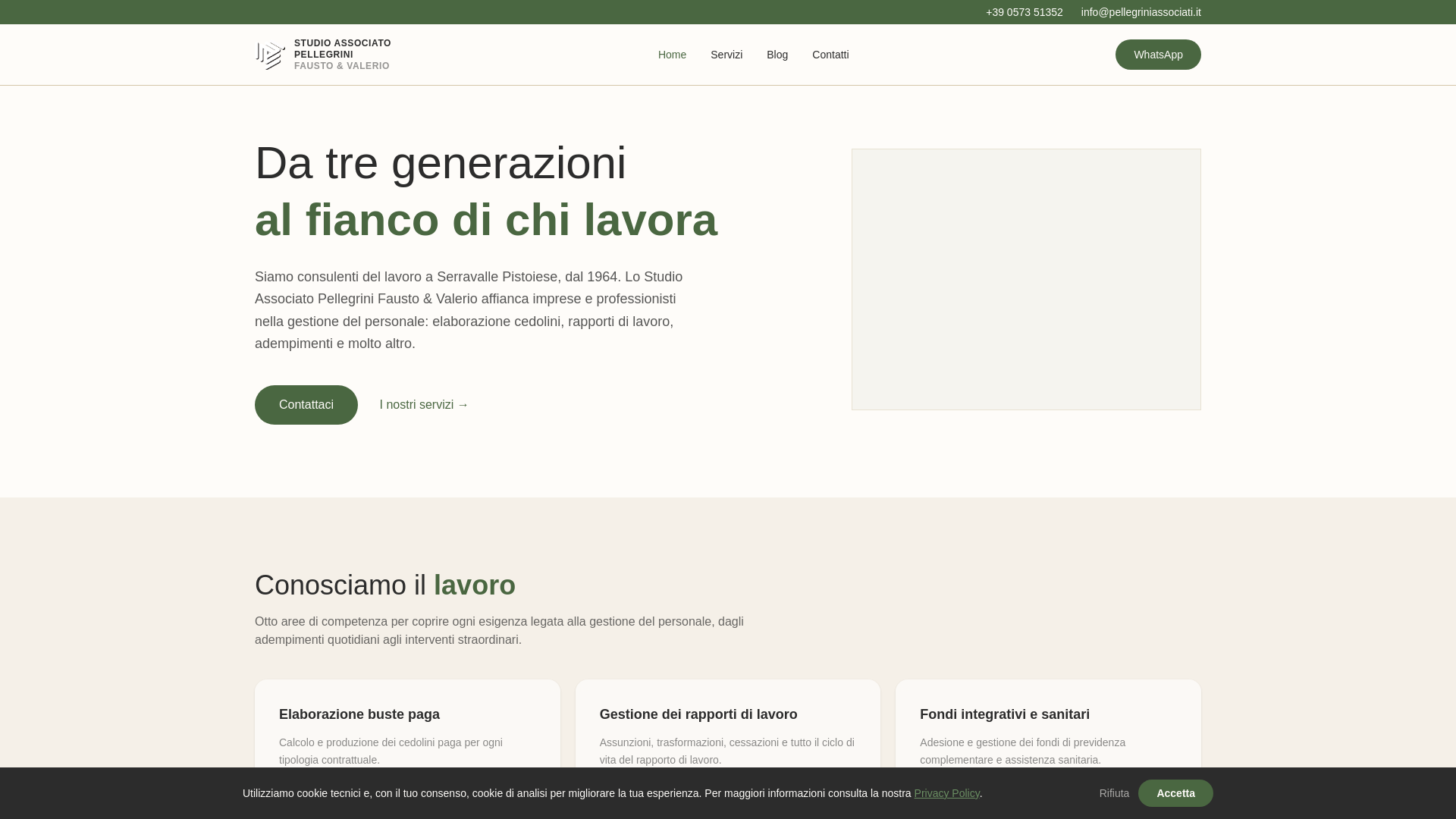This screenshot has width=1456, height=819.
Task: Click the WhatsApp button
Action: pyautogui.click(x=1158, y=55)
